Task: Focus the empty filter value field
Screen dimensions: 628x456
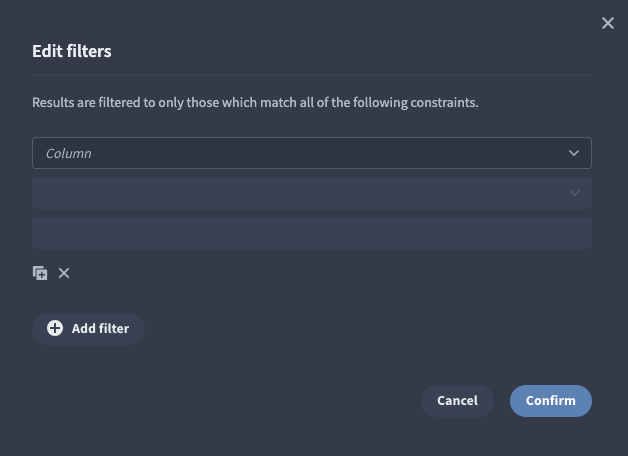Action: point(312,233)
